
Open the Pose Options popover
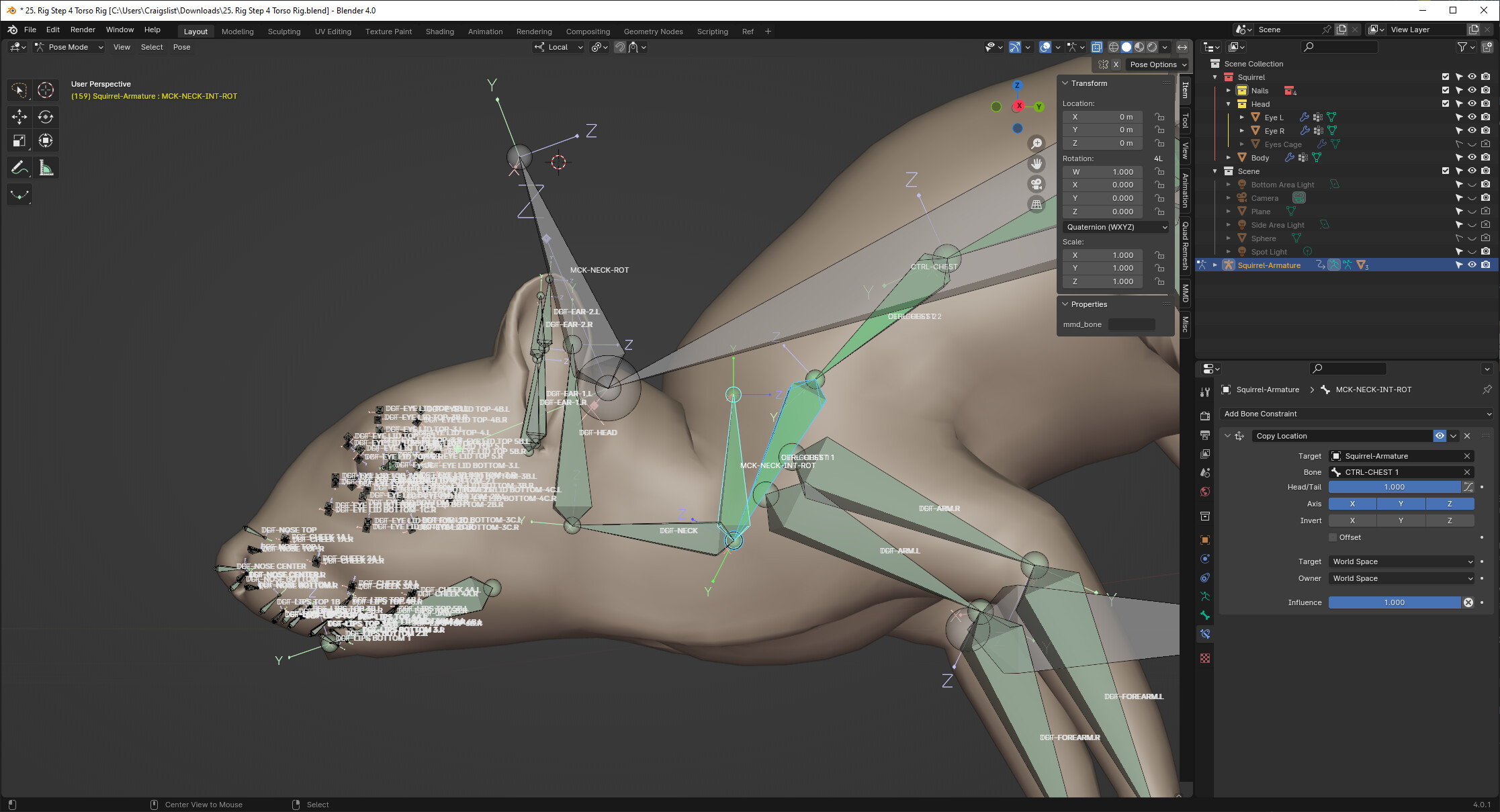pos(1158,64)
